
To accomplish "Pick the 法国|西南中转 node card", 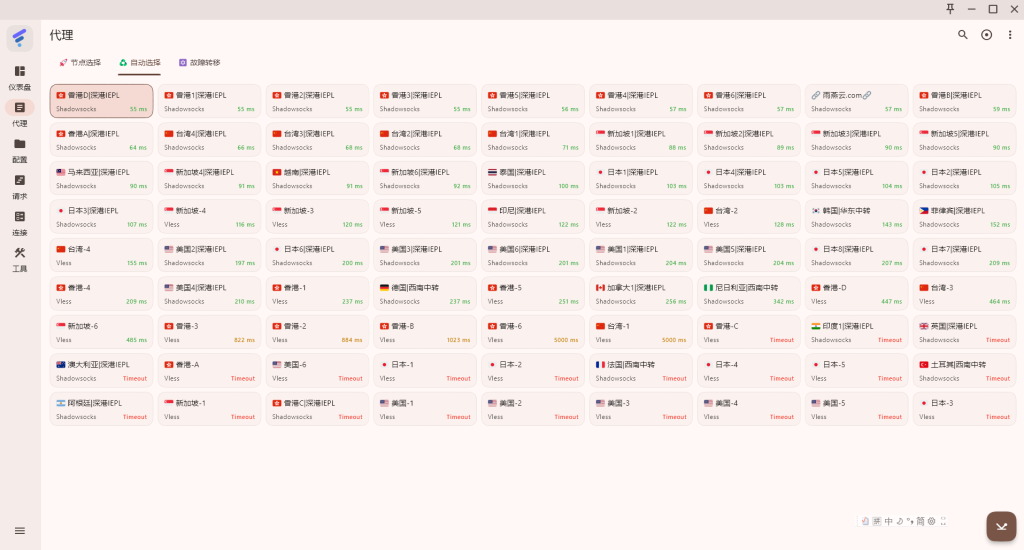I will pos(640,371).
